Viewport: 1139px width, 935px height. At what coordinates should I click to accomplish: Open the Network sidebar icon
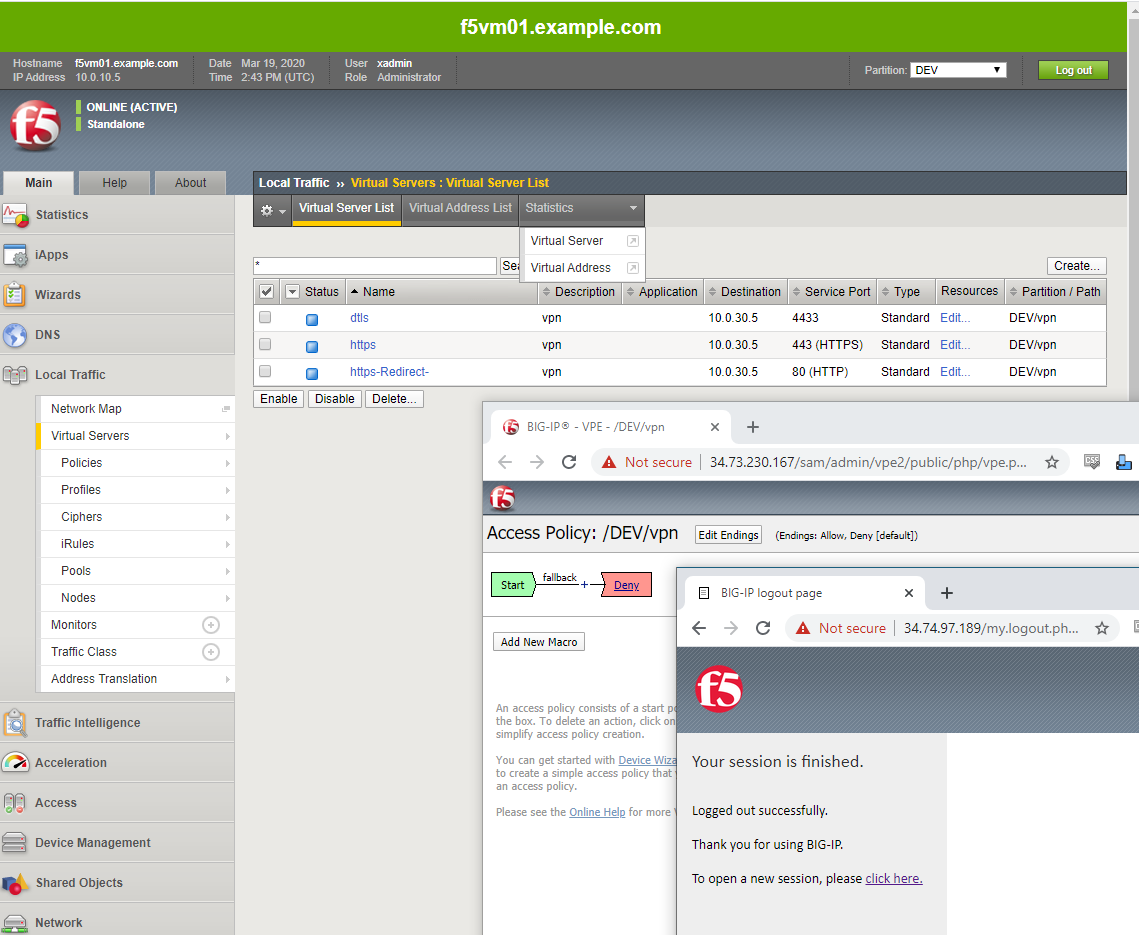[15, 923]
